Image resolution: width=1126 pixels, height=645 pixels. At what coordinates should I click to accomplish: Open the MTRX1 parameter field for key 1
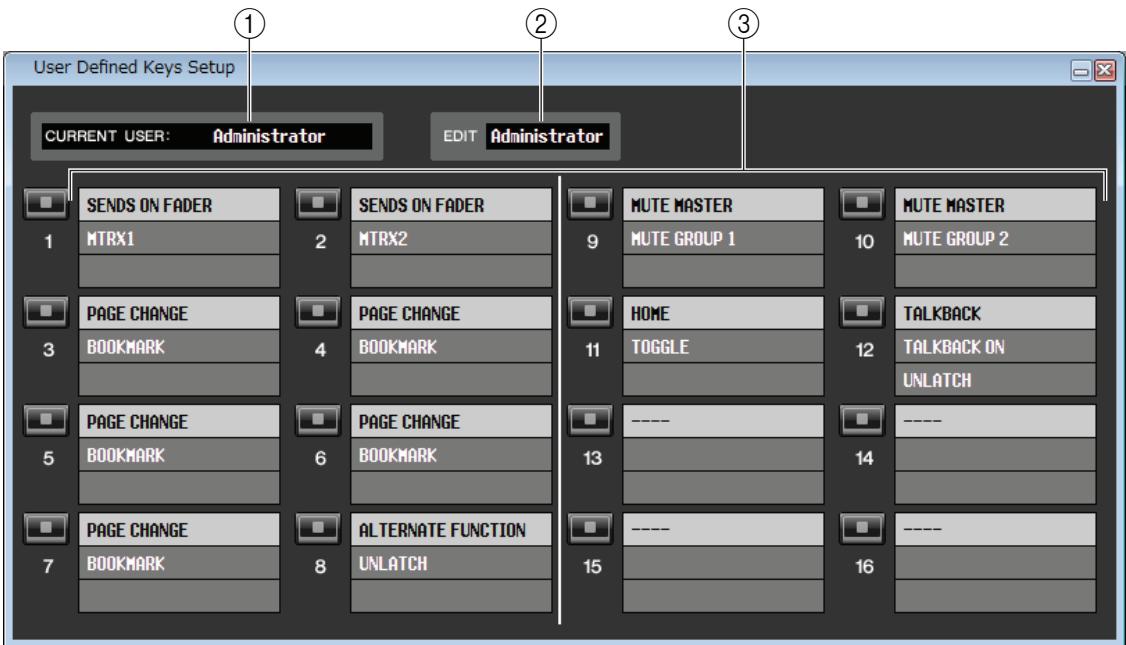pos(179,238)
